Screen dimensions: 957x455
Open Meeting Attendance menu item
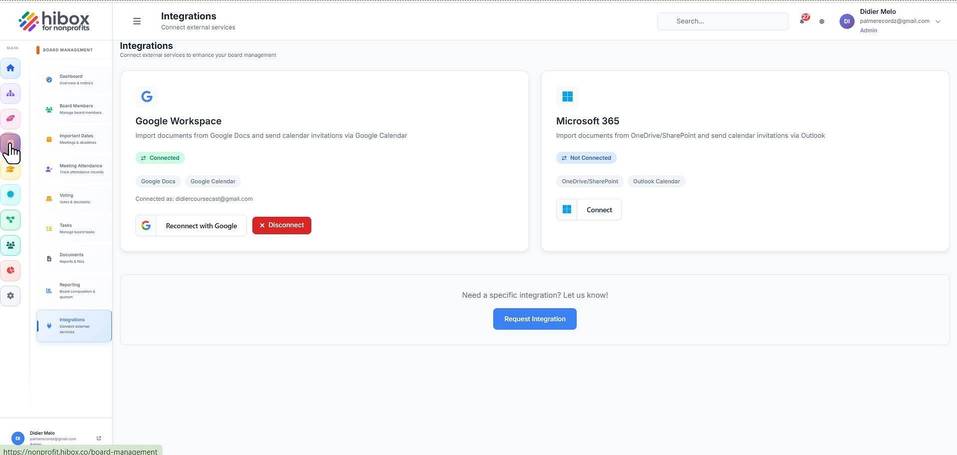pos(74,169)
